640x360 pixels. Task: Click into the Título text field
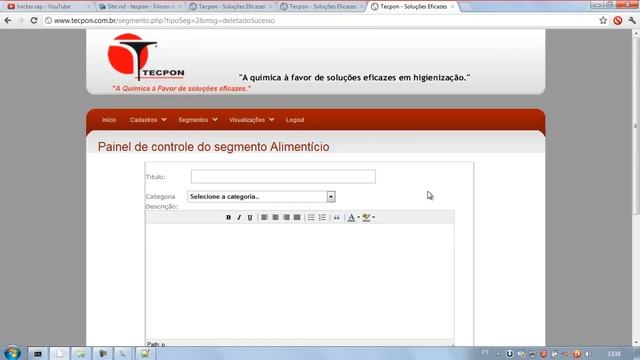(x=283, y=176)
